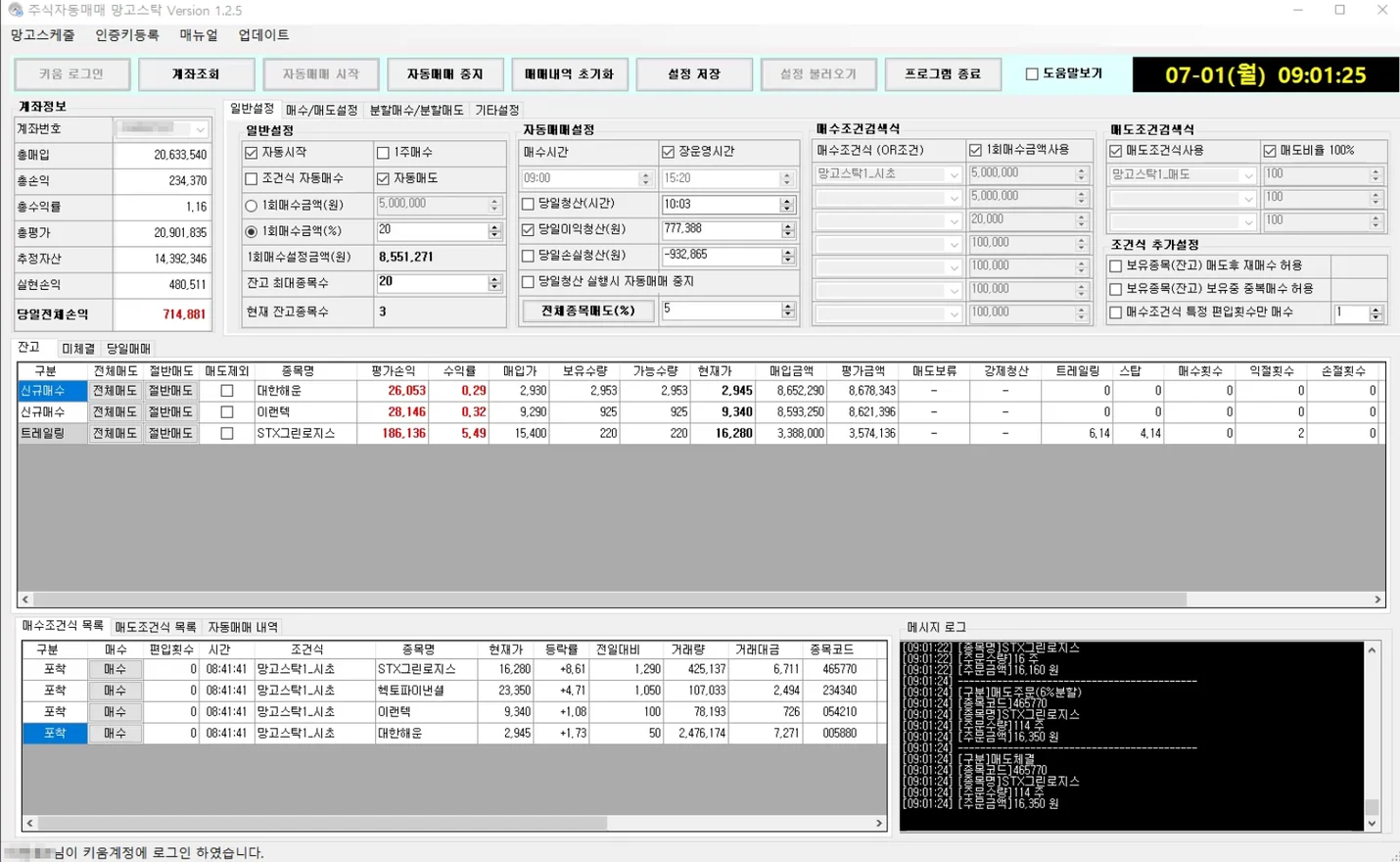Toggle 매수조건식 특정 편입횟수만 매수 checkbox
The image size is (1400, 862).
(1116, 312)
